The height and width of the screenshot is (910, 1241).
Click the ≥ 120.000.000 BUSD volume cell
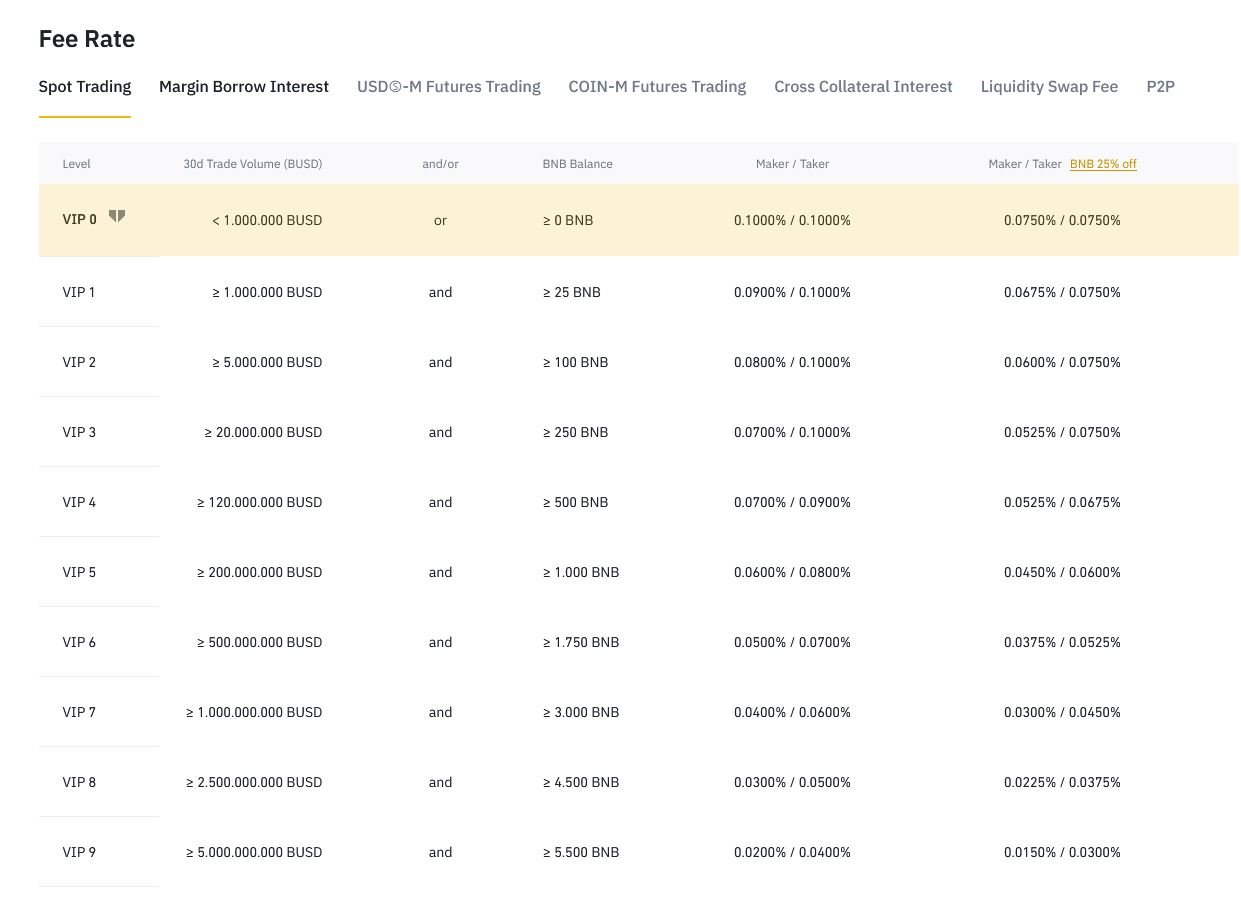point(260,502)
